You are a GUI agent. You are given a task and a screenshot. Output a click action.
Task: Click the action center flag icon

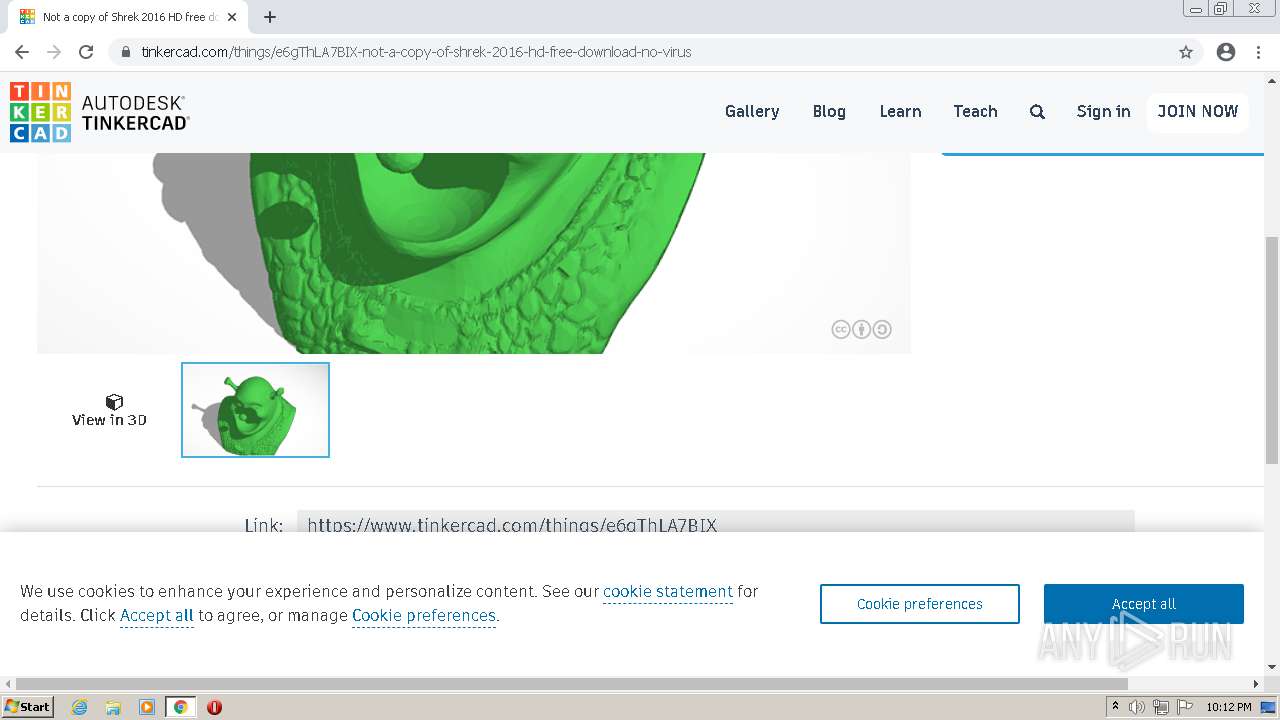pos(1185,707)
